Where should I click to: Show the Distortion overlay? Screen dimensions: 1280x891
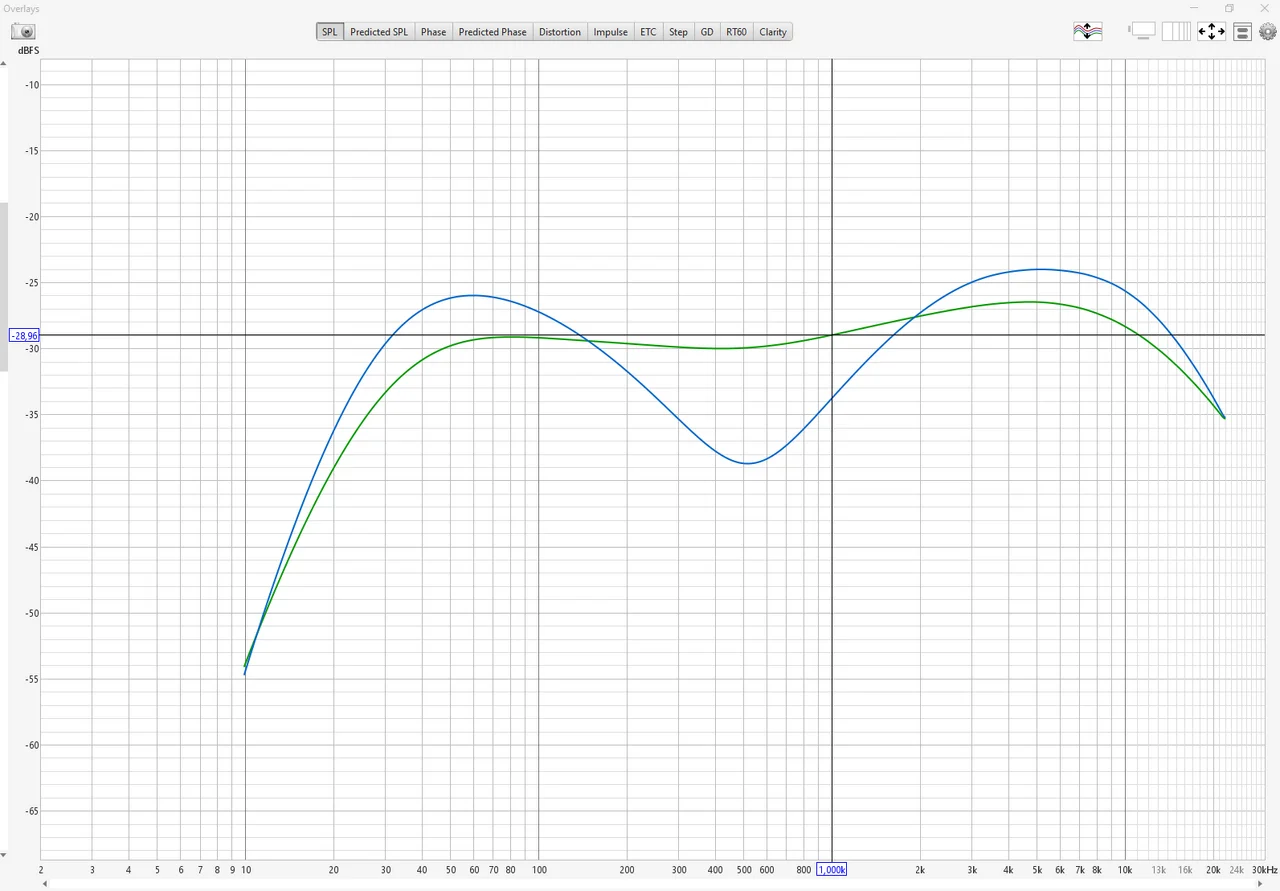pos(559,32)
